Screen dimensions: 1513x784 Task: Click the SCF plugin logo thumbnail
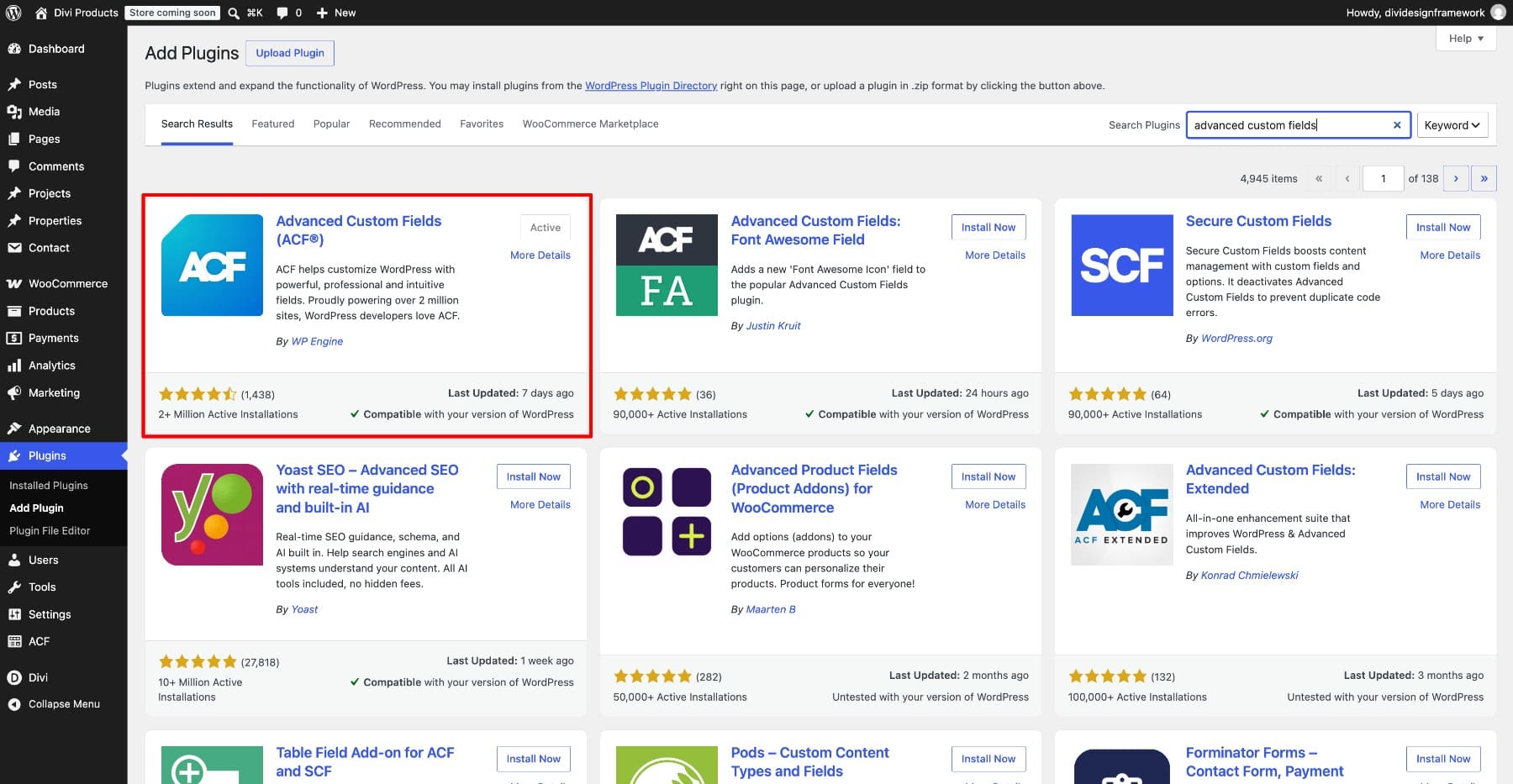pyautogui.click(x=1122, y=266)
